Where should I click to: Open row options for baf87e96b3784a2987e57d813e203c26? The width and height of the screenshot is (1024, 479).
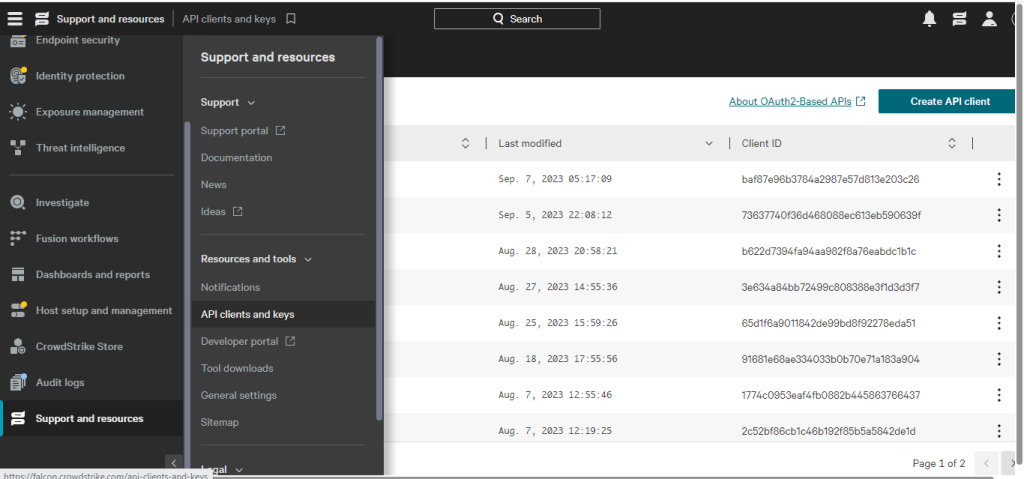click(x=999, y=179)
